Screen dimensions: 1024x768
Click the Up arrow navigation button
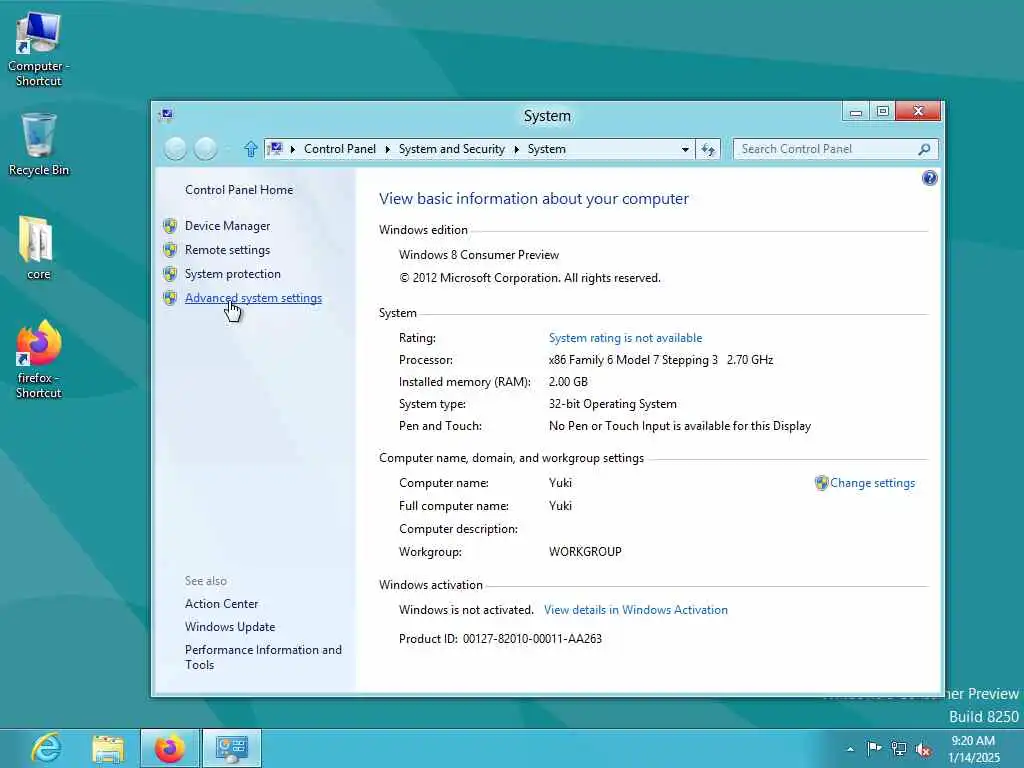click(250, 150)
